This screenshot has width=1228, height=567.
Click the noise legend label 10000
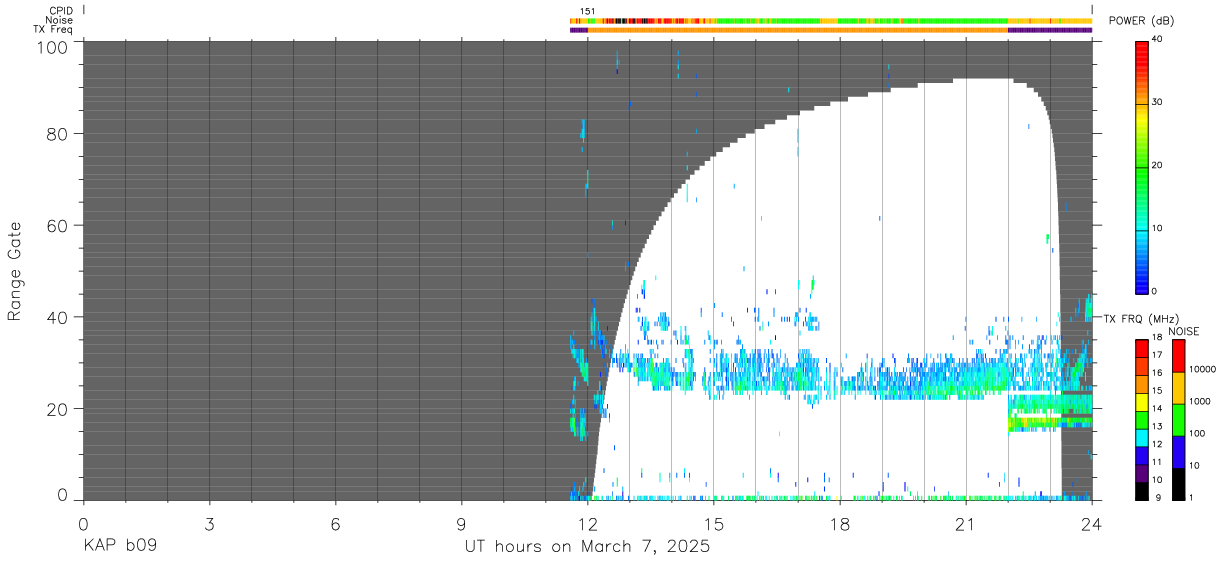[x=1203, y=369]
